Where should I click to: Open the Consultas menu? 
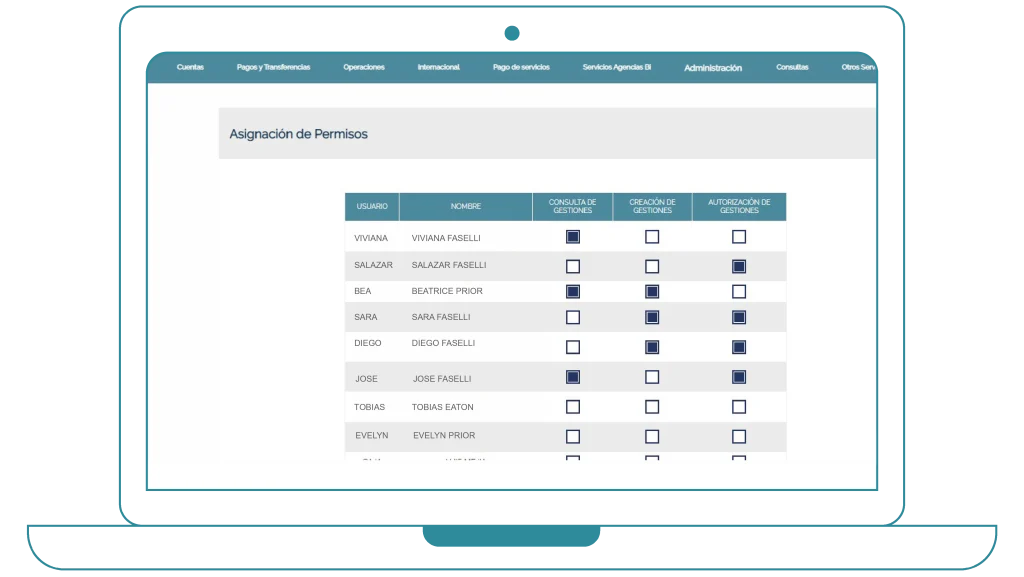click(x=792, y=68)
